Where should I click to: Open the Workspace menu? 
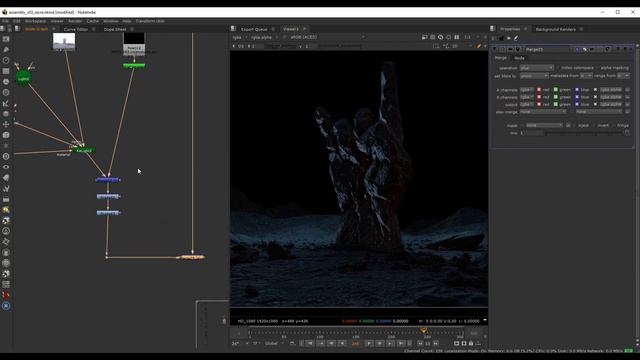coord(36,21)
